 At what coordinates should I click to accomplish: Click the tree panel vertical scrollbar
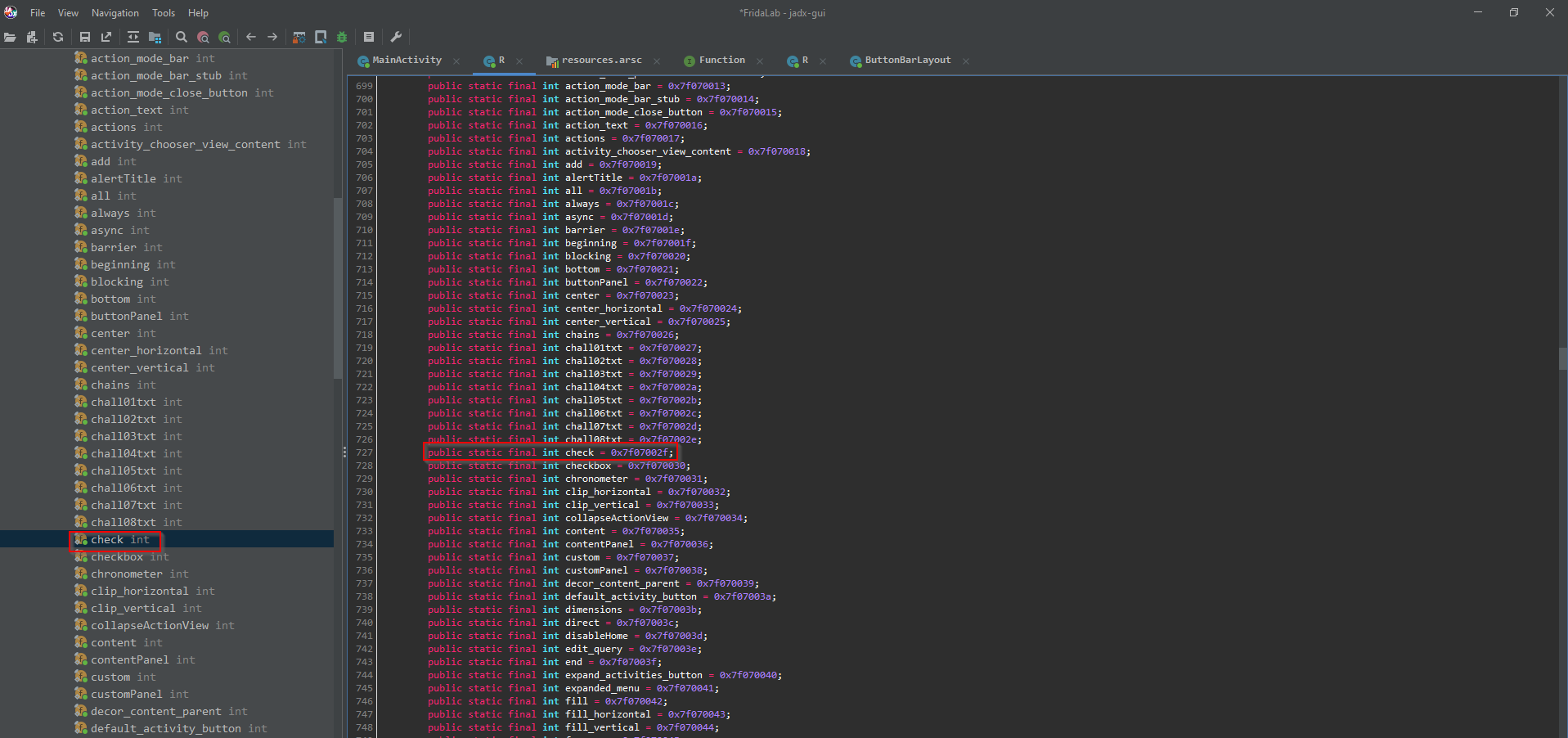pos(338,286)
